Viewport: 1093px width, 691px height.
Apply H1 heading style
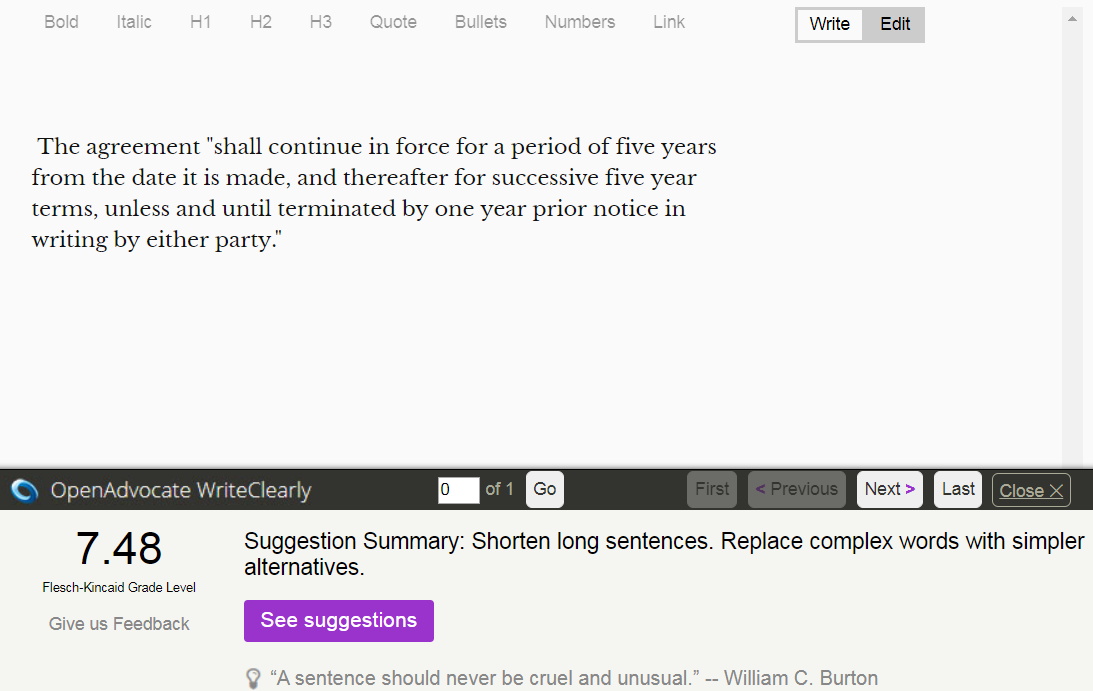200,22
